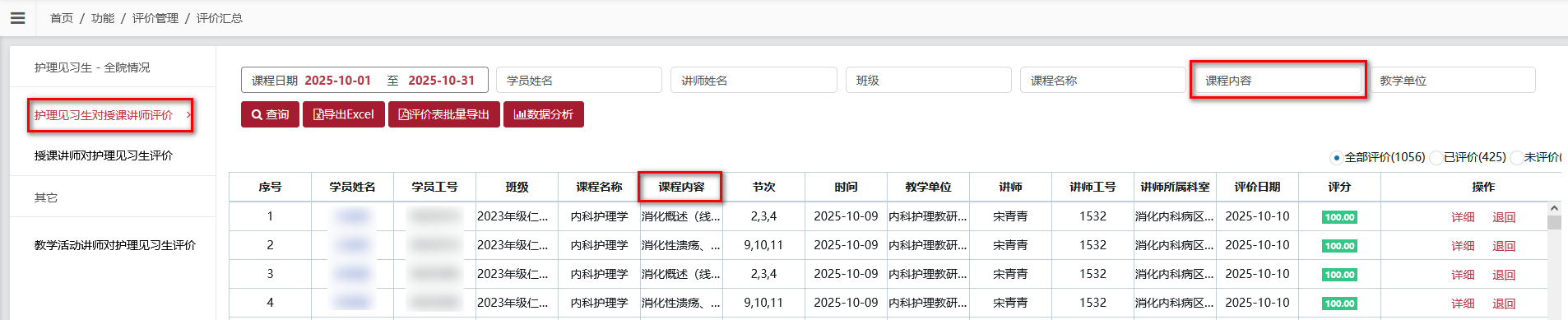Focus the 课程内容 input field
This screenshot has width=1568, height=320.
[1278, 80]
